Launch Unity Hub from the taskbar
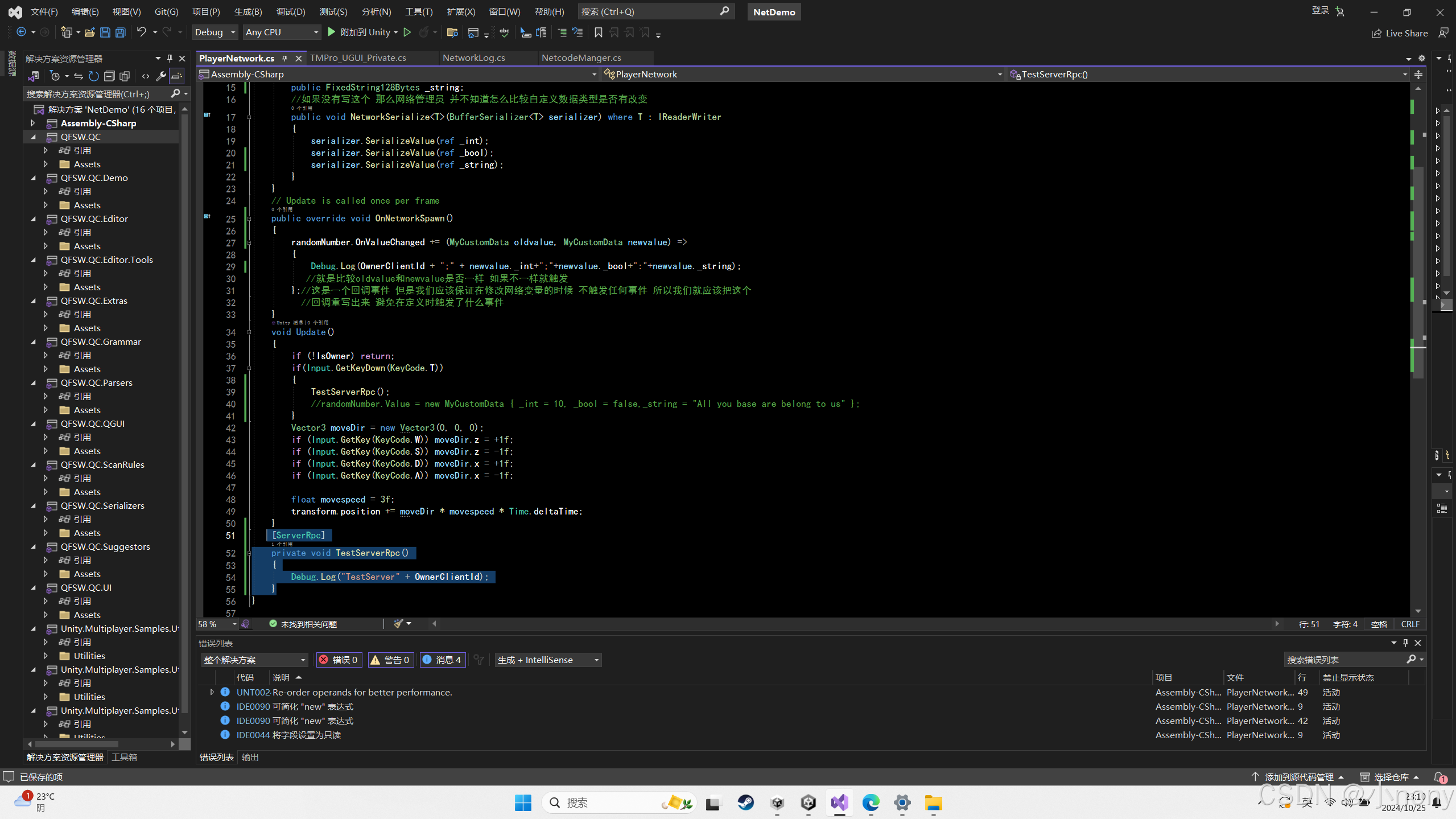 (808, 803)
